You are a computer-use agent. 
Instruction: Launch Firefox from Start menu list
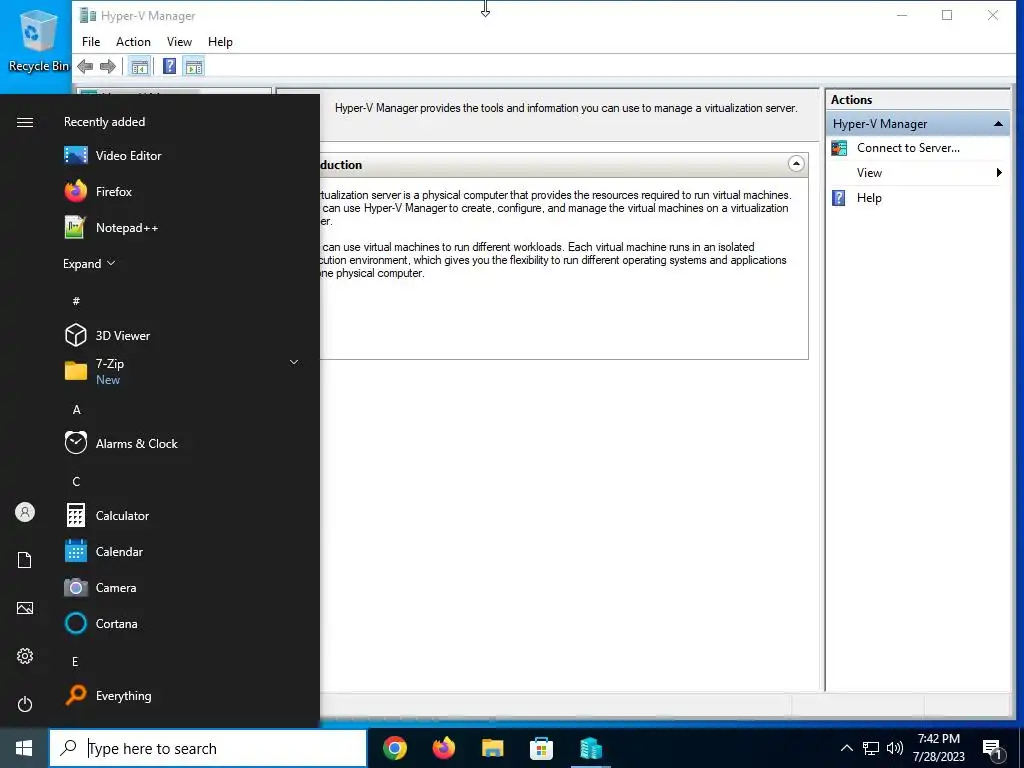tap(182, 191)
